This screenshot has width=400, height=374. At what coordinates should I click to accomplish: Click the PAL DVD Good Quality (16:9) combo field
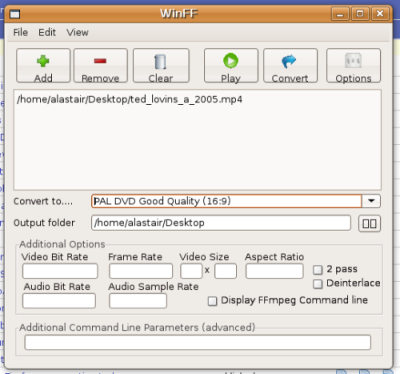(227, 201)
